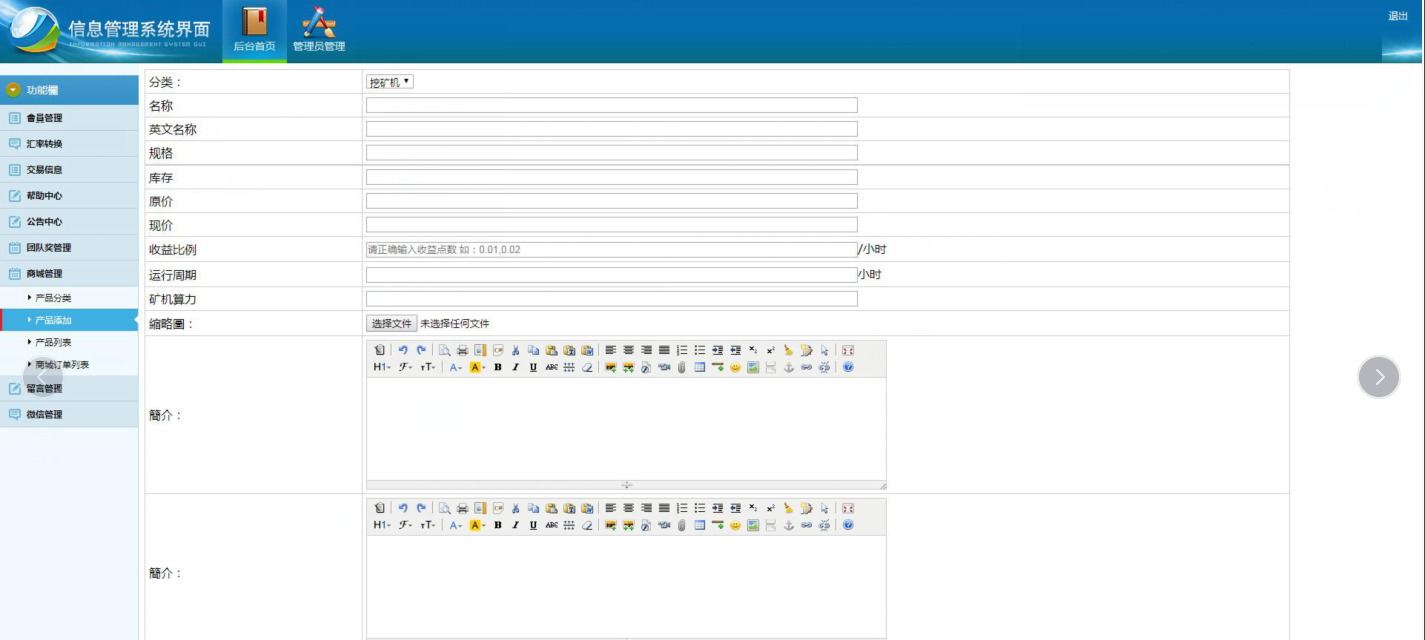This screenshot has width=1425, height=640.
Task: Open 微信管理 in the sidebar
Action: tap(69, 414)
